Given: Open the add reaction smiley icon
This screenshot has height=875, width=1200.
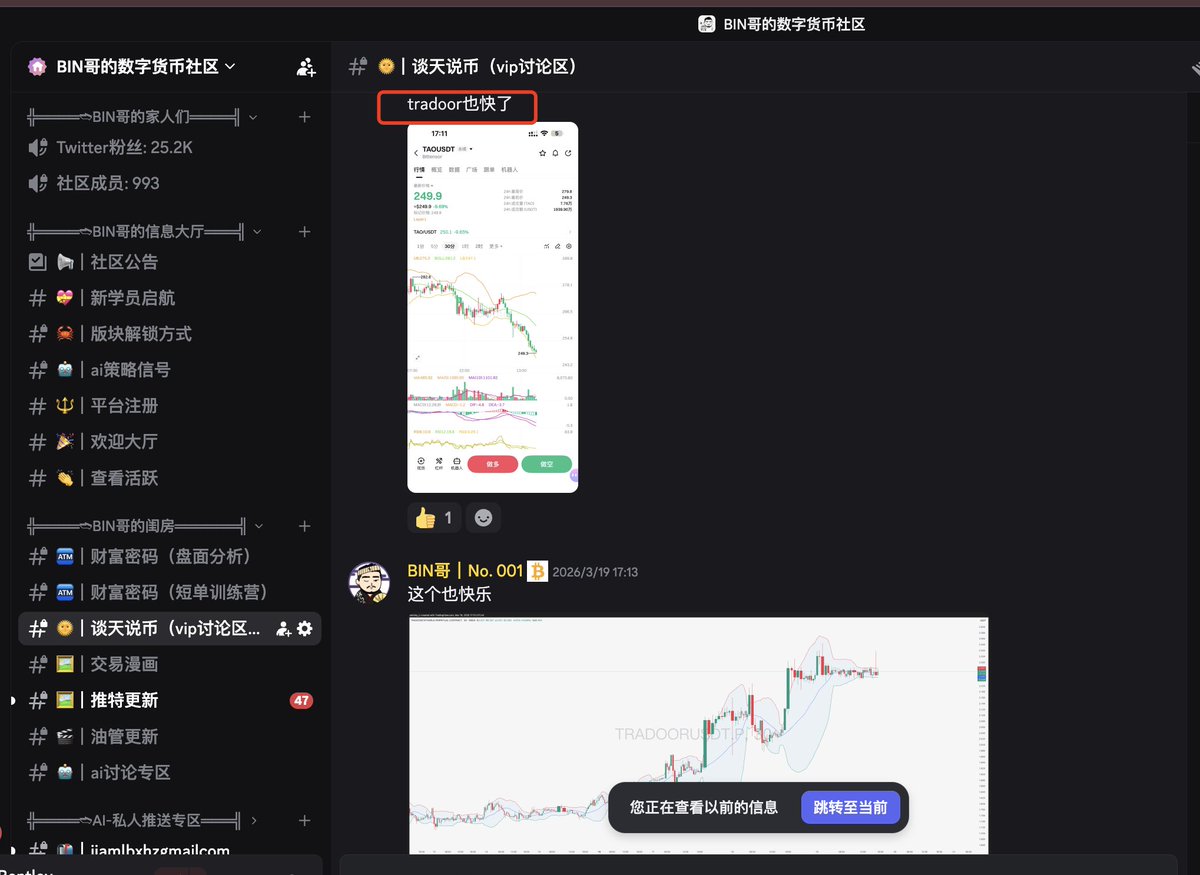Looking at the screenshot, I should point(483,518).
